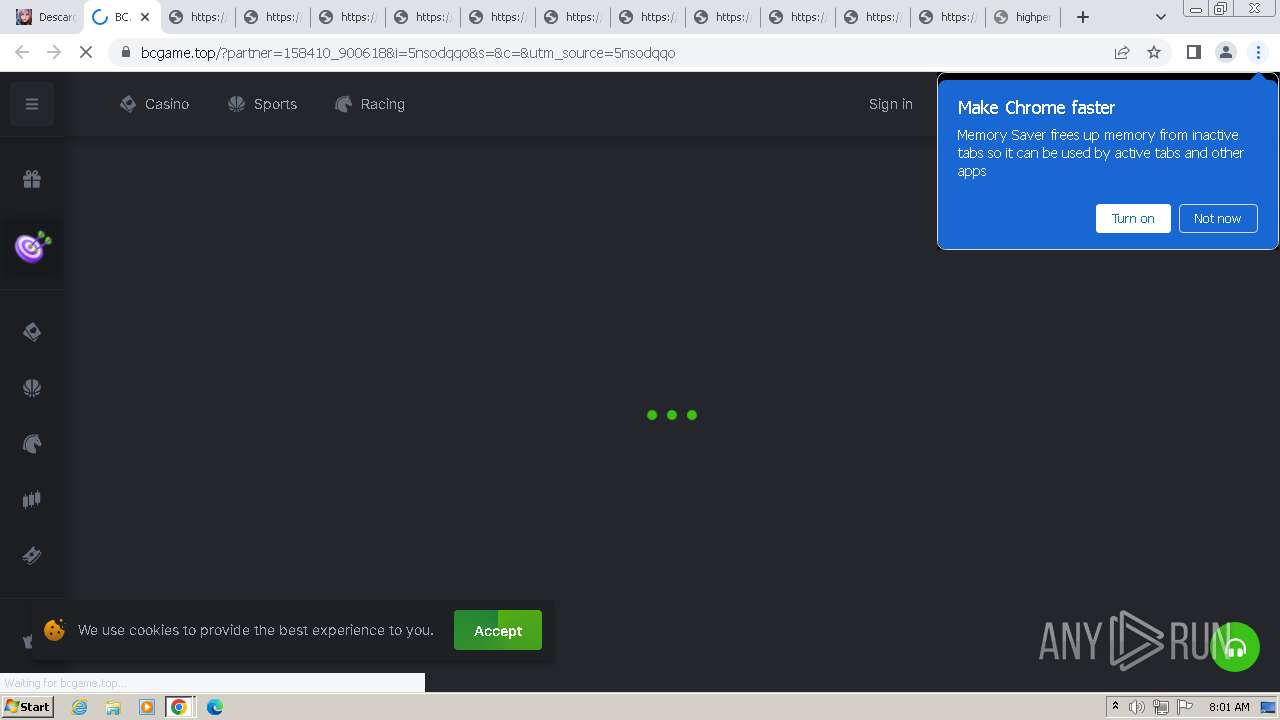The width and height of the screenshot is (1280, 720).
Task: Go to Sports section
Action: point(263,104)
